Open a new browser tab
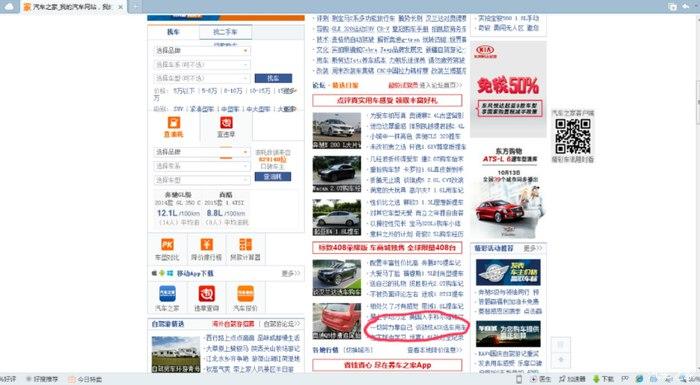This screenshot has height=385, width=700. pyautogui.click(x=135, y=7)
